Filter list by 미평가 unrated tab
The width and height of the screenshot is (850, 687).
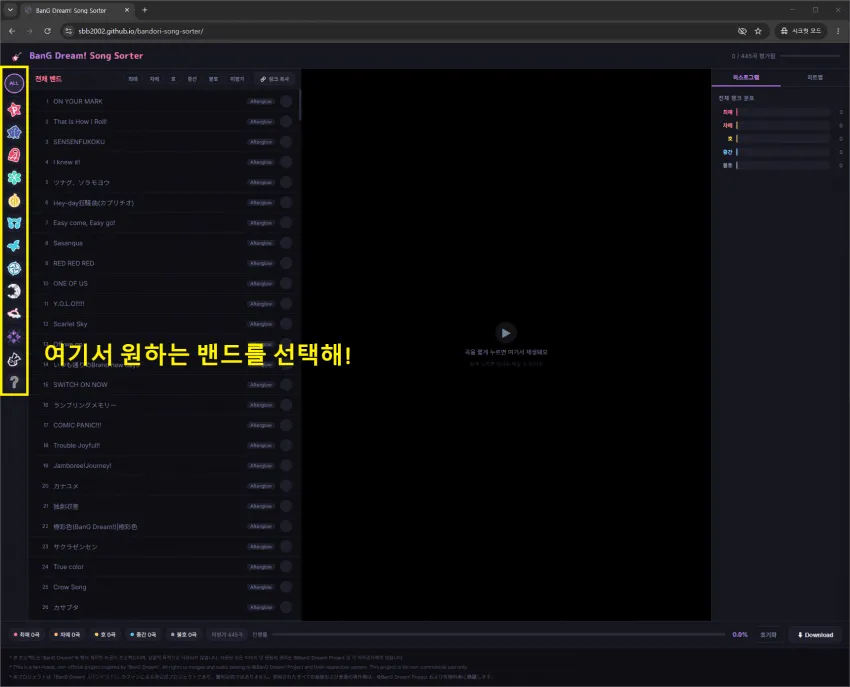pos(237,79)
